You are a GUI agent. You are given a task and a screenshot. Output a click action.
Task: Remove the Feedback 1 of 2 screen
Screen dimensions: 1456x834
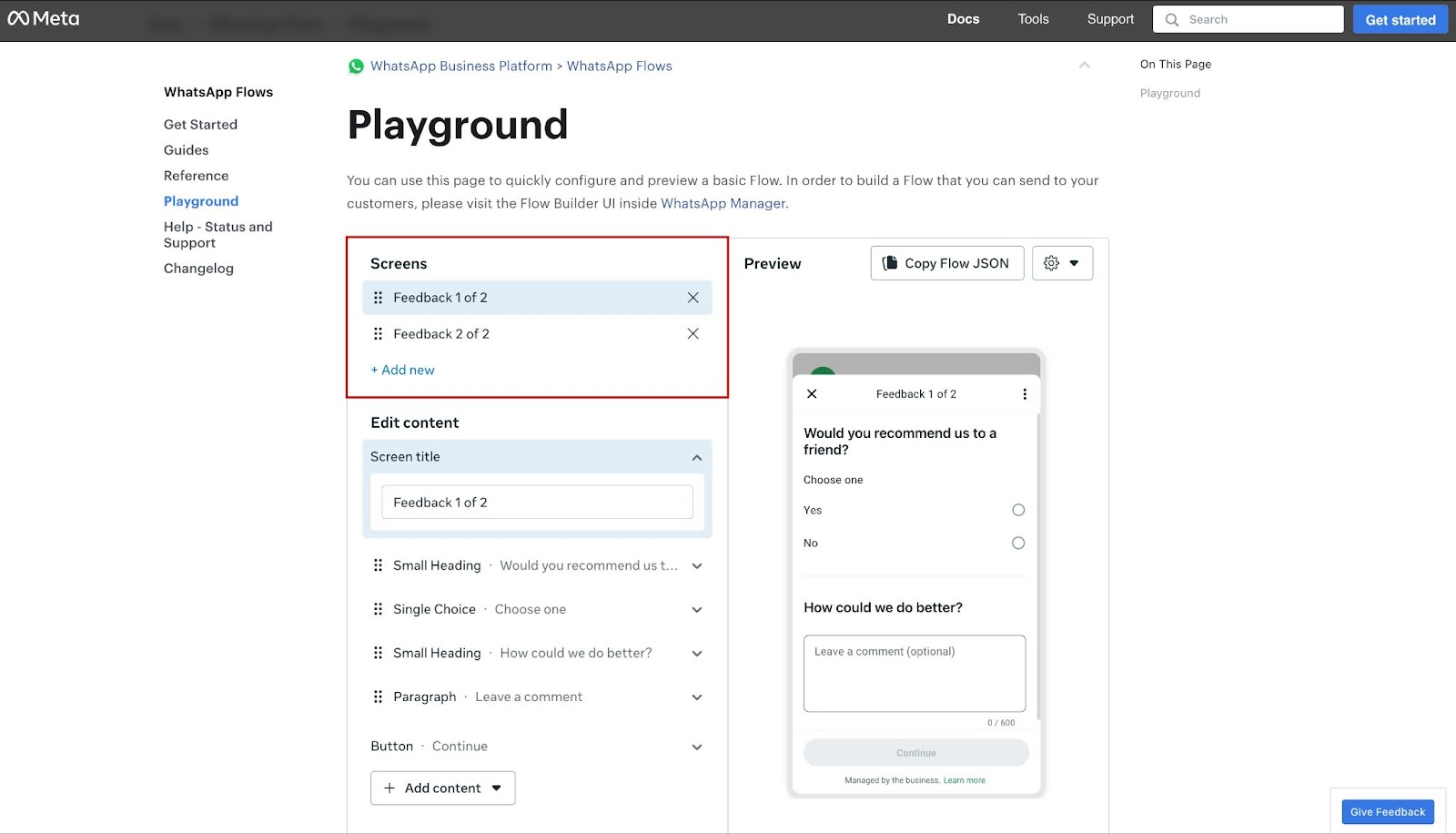pos(693,298)
